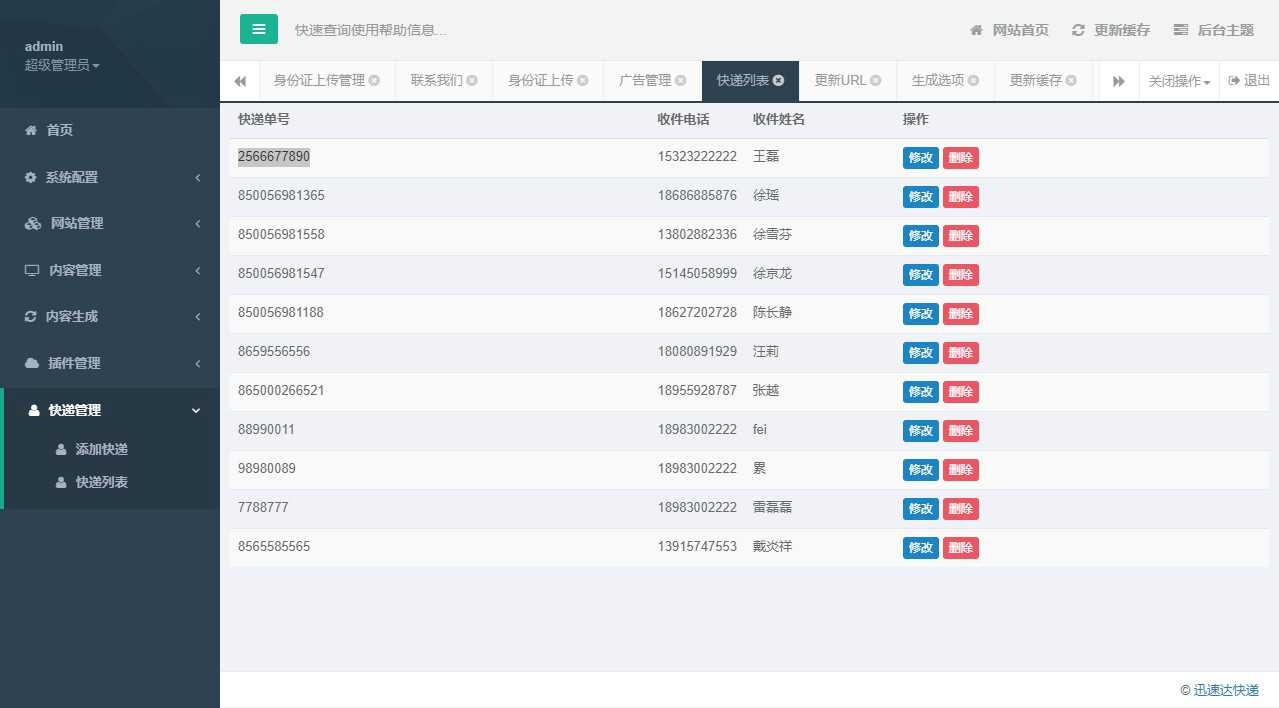Click the user icon next to 快递列表 in sidebar
Viewport: 1279px width, 708px height.
pyautogui.click(x=62, y=482)
